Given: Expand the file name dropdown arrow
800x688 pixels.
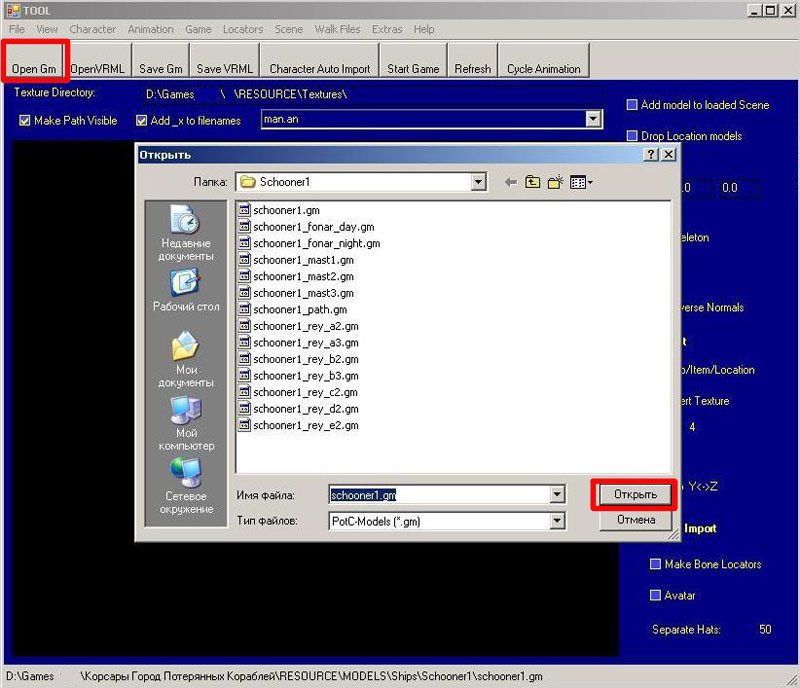Looking at the screenshot, I should click(557, 494).
